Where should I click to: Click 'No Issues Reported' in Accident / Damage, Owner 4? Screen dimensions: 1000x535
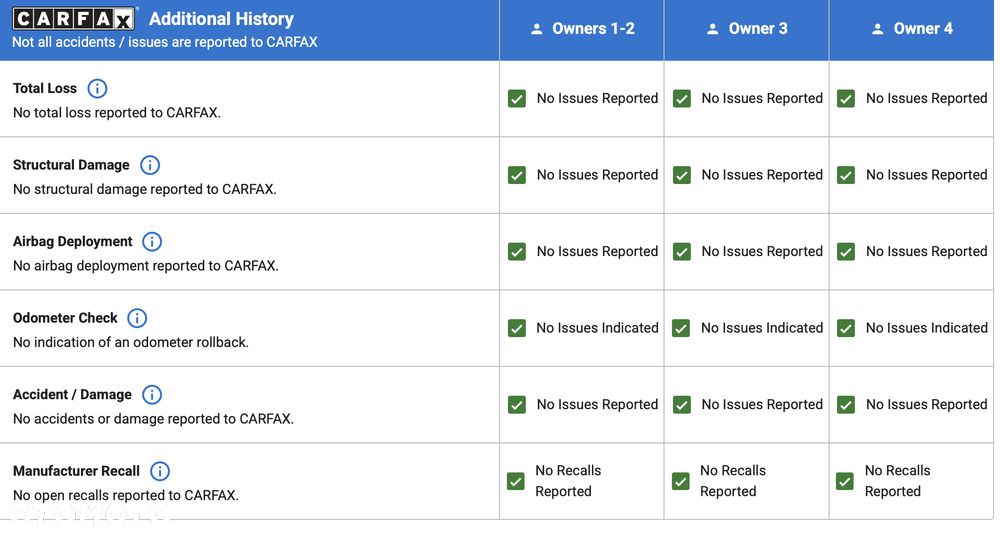click(x=927, y=405)
